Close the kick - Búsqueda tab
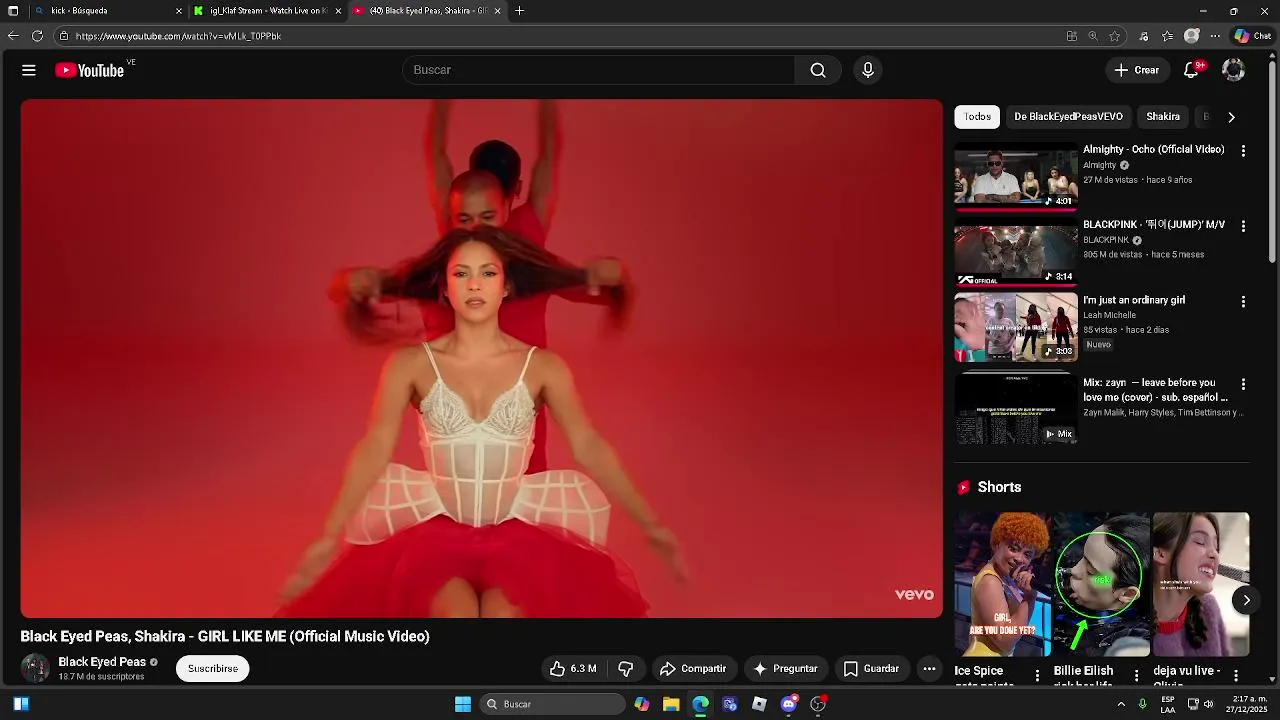 tap(179, 11)
